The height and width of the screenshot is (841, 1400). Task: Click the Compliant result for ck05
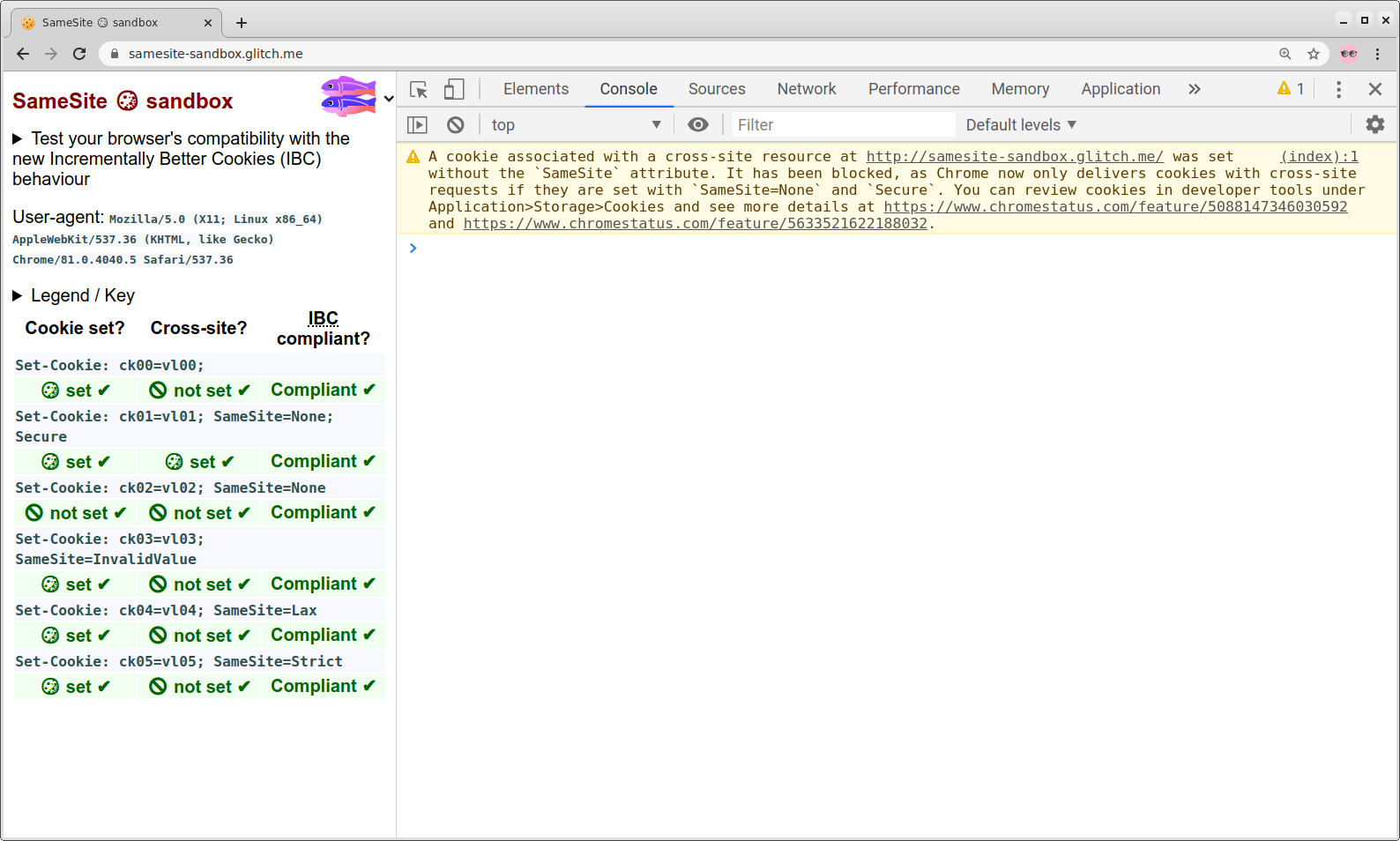[324, 686]
